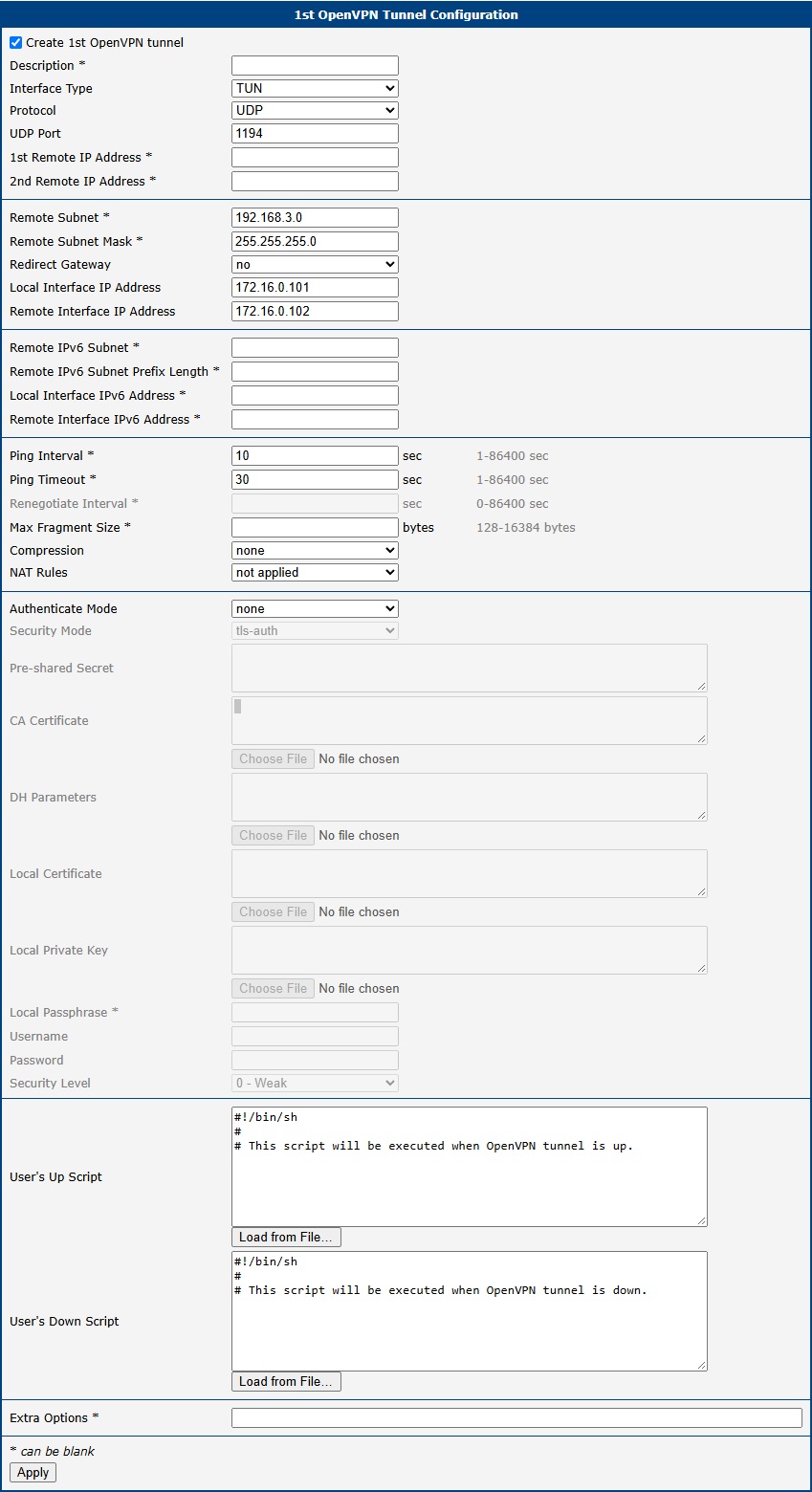Focus the Max Fragment Size field
812x1492 pixels.
[315, 527]
